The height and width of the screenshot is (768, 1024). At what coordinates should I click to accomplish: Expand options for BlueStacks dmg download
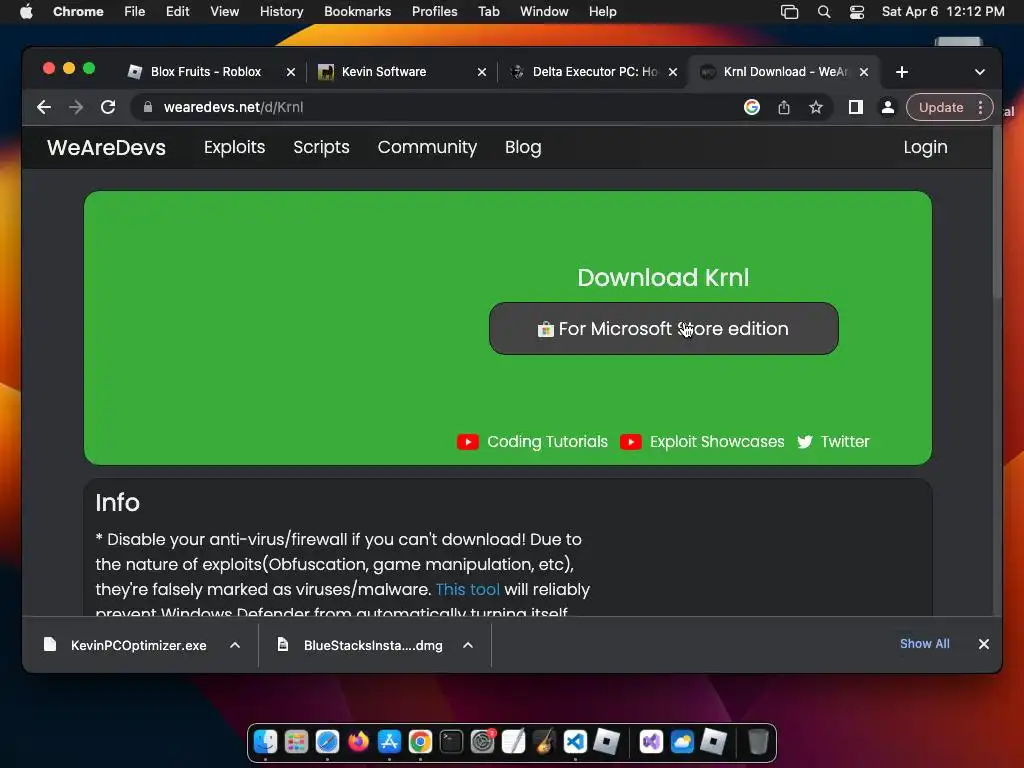(468, 645)
